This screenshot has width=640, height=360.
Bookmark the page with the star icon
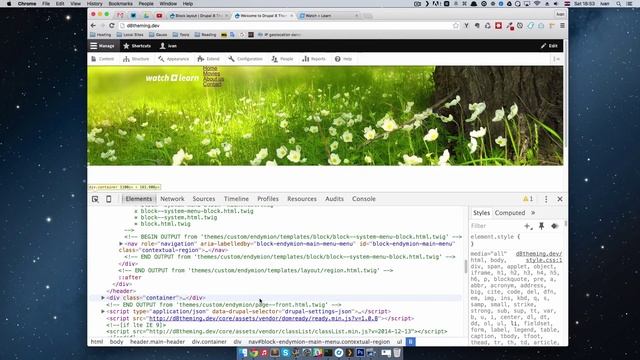coord(456,25)
